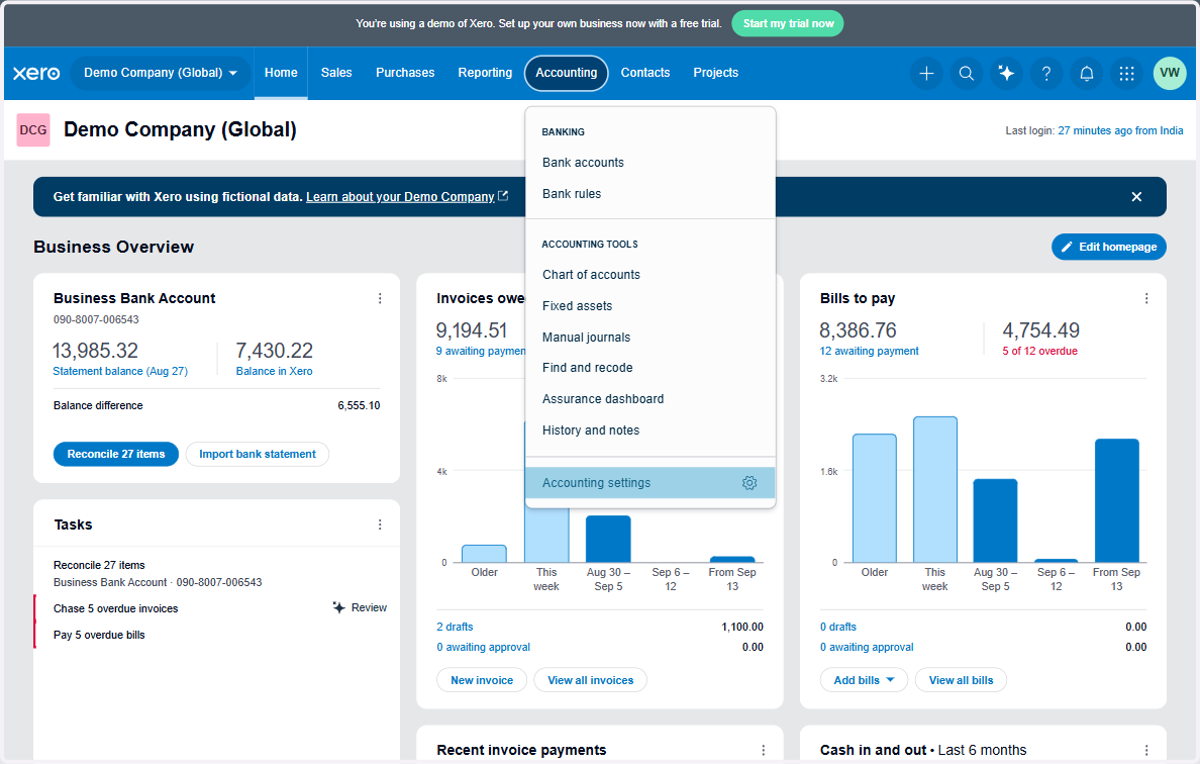
Task: Close the Accounting menu
Action: pos(566,73)
